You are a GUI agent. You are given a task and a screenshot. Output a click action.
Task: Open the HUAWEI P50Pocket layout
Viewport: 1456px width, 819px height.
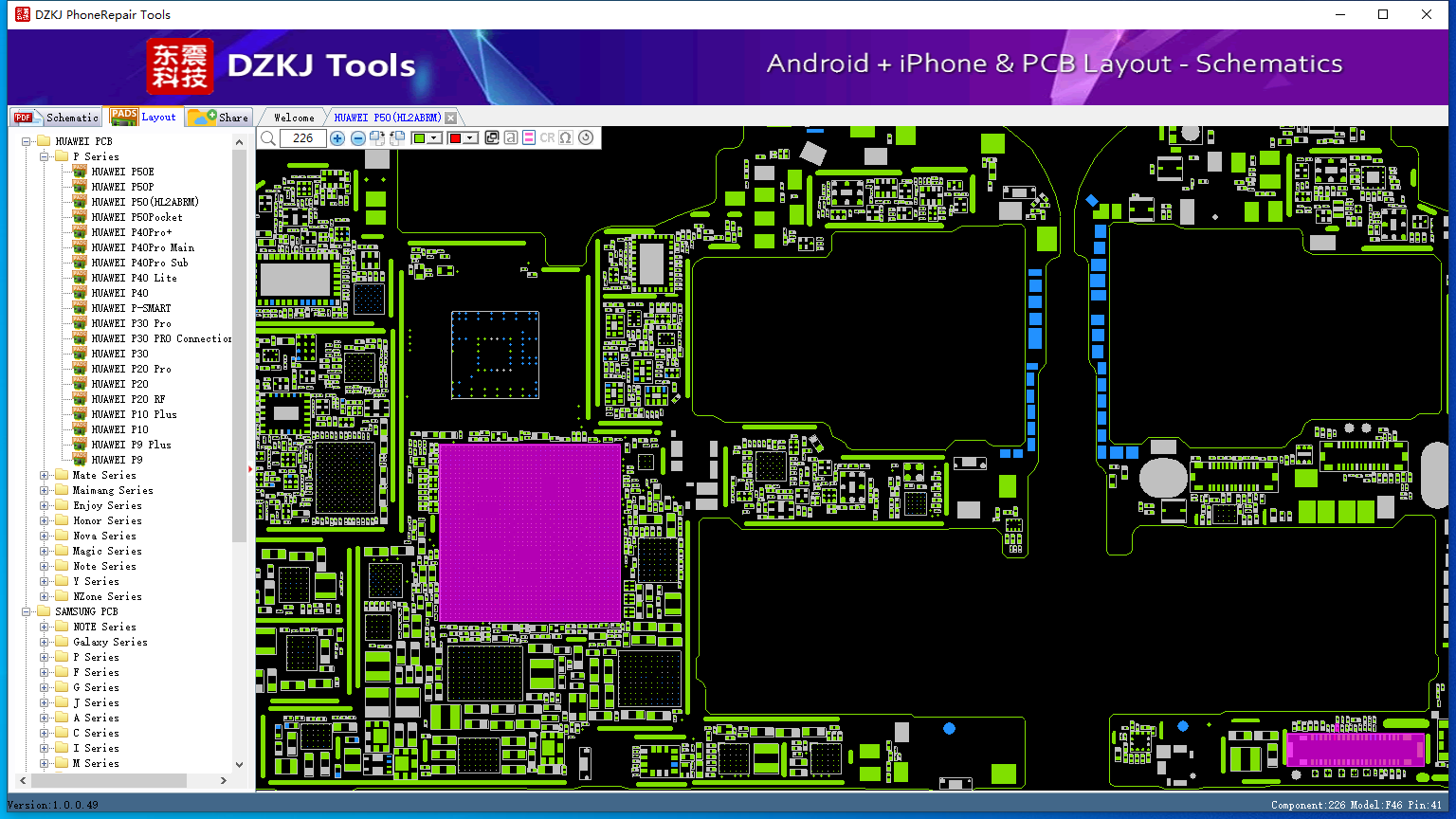click(x=136, y=217)
